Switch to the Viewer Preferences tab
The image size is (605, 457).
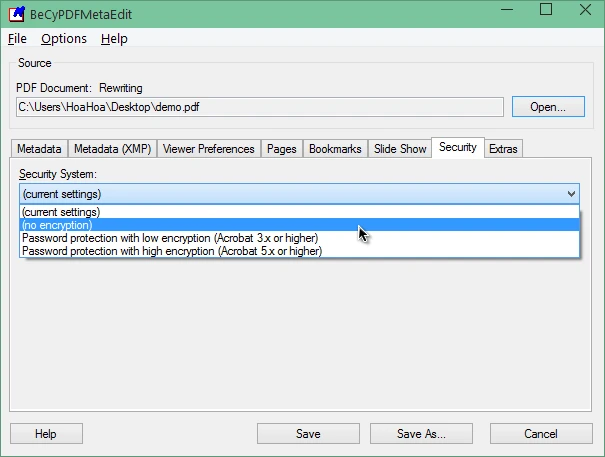(x=209, y=149)
